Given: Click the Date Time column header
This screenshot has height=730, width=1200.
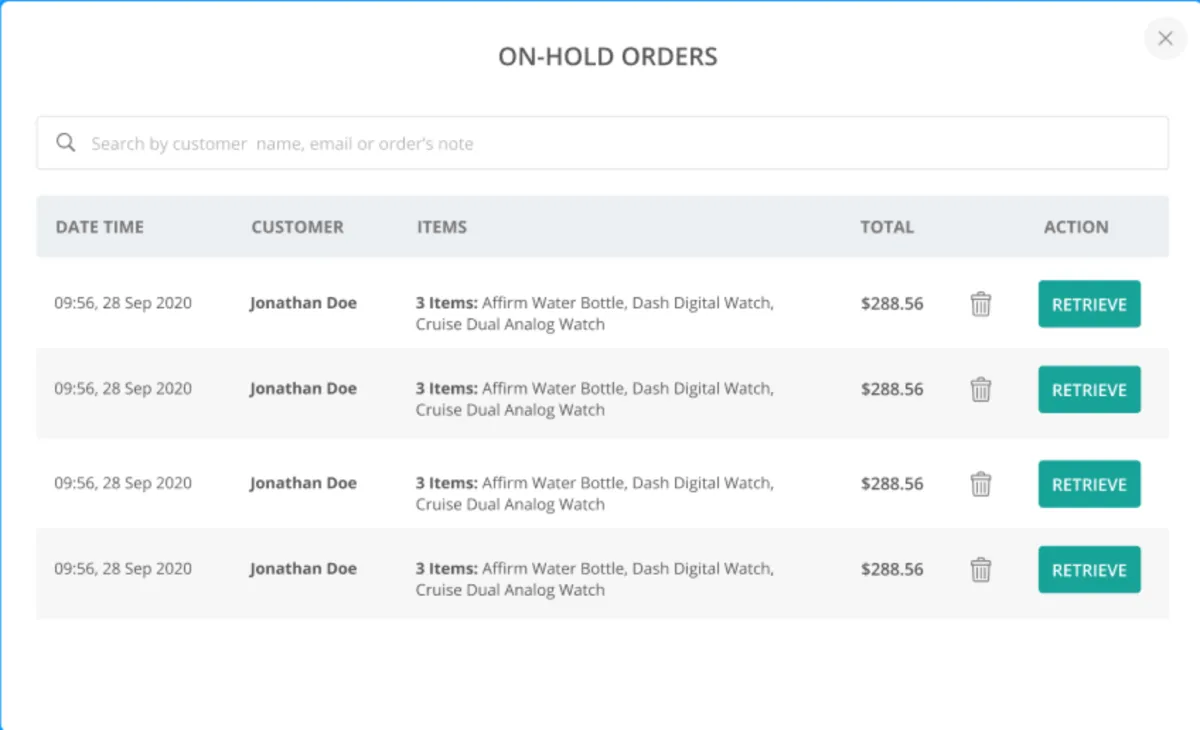Looking at the screenshot, I should (100, 227).
